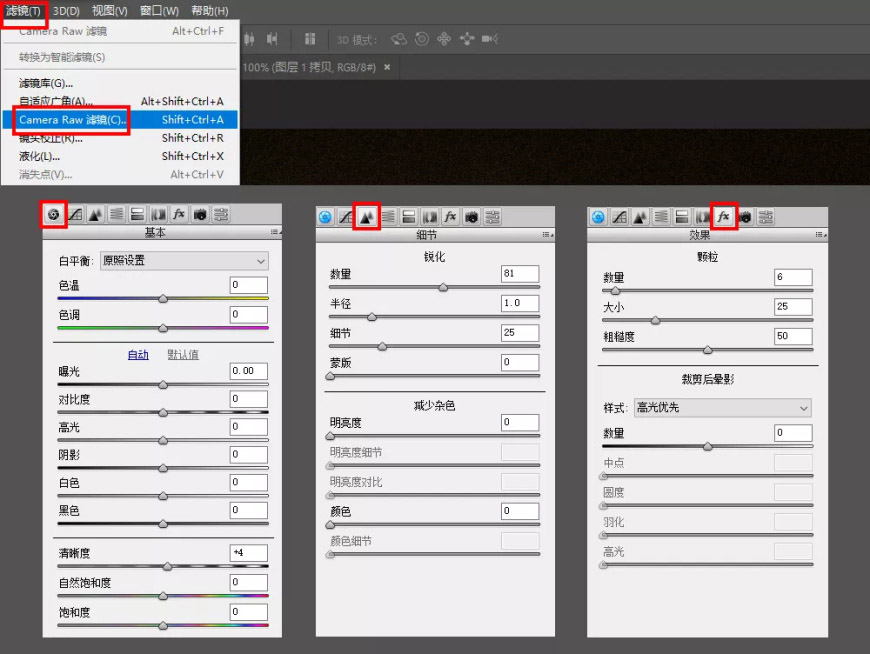Click 3D rotate object icon in options bar
This screenshot has height=654, width=870.
pos(399,39)
